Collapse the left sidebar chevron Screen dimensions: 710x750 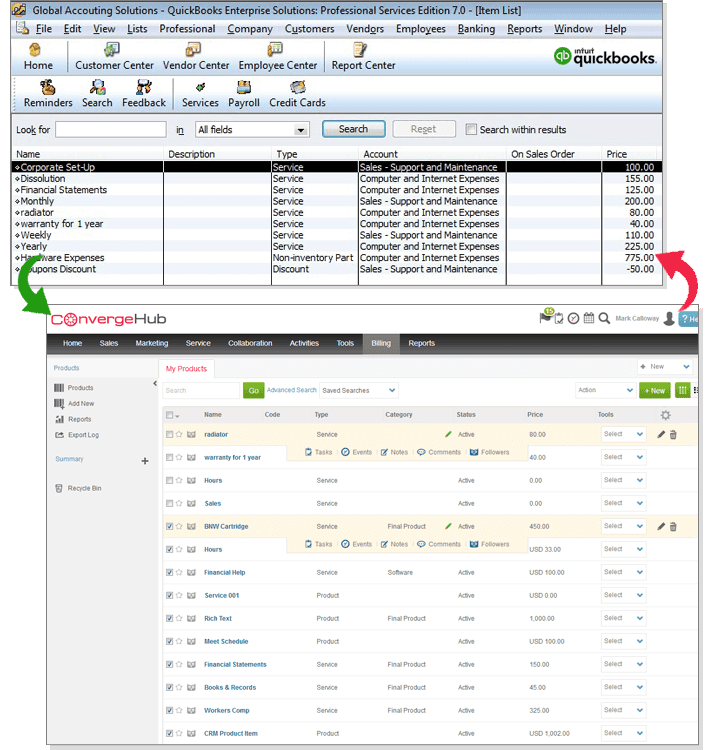click(155, 384)
